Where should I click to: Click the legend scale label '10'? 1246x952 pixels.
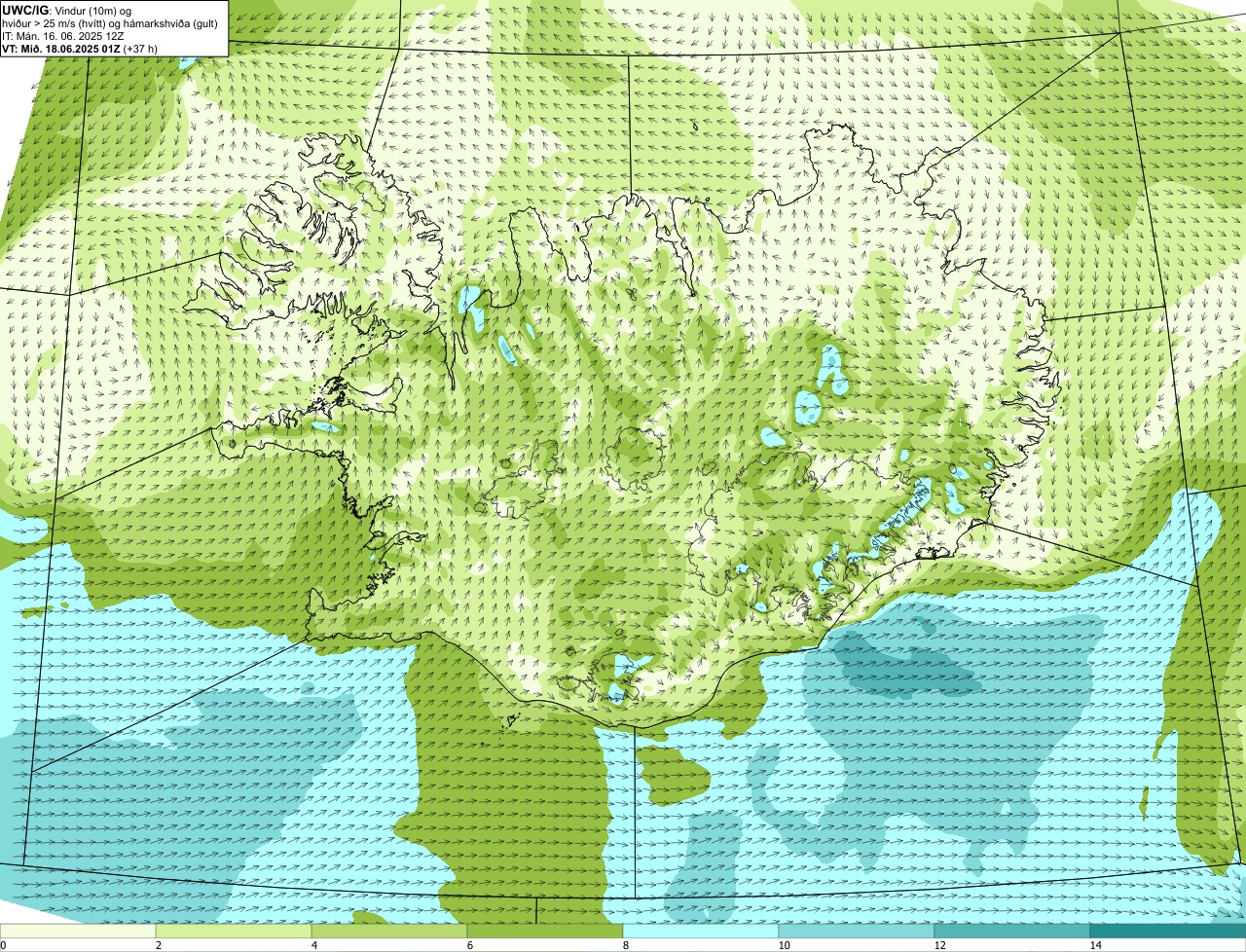(x=784, y=945)
